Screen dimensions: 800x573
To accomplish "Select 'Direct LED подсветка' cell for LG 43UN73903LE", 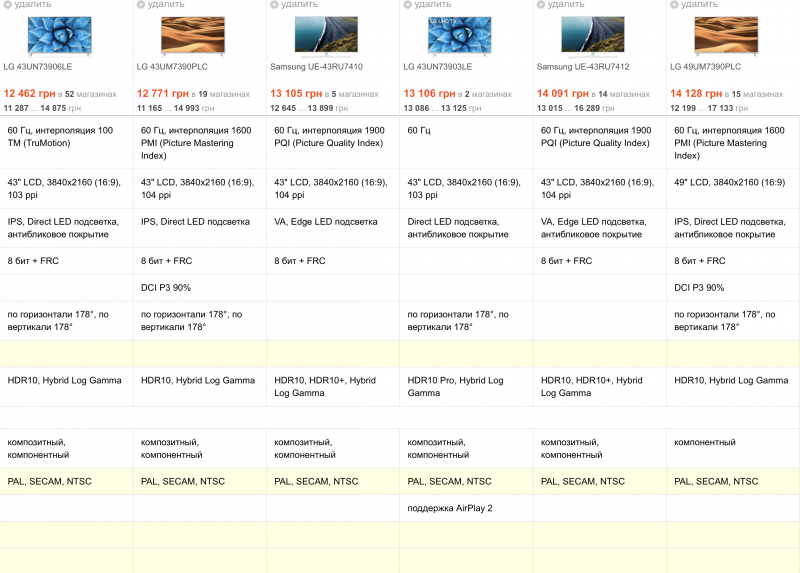I will click(x=466, y=228).
